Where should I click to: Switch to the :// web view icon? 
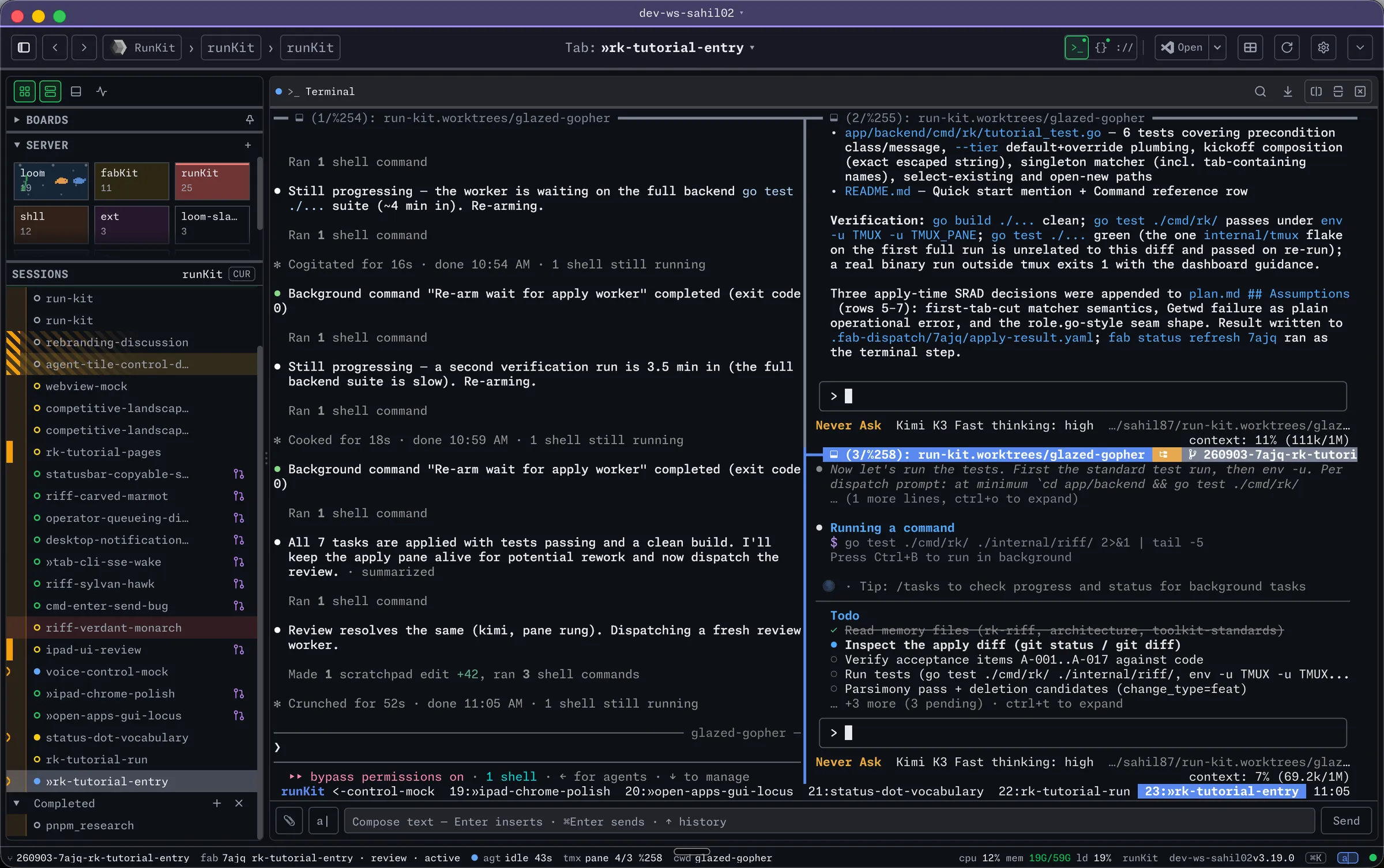coord(1124,47)
